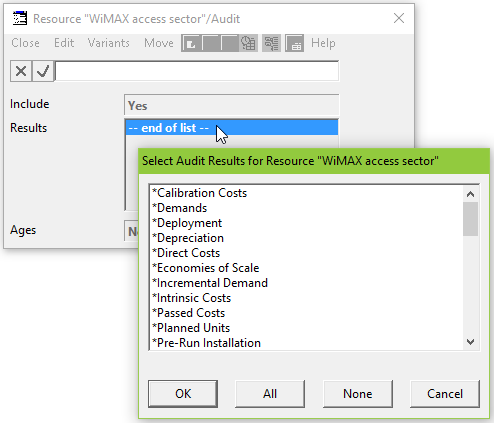Click the clock-and-grid time series toolbar icon
This screenshot has height=423, width=494.
coord(248,43)
